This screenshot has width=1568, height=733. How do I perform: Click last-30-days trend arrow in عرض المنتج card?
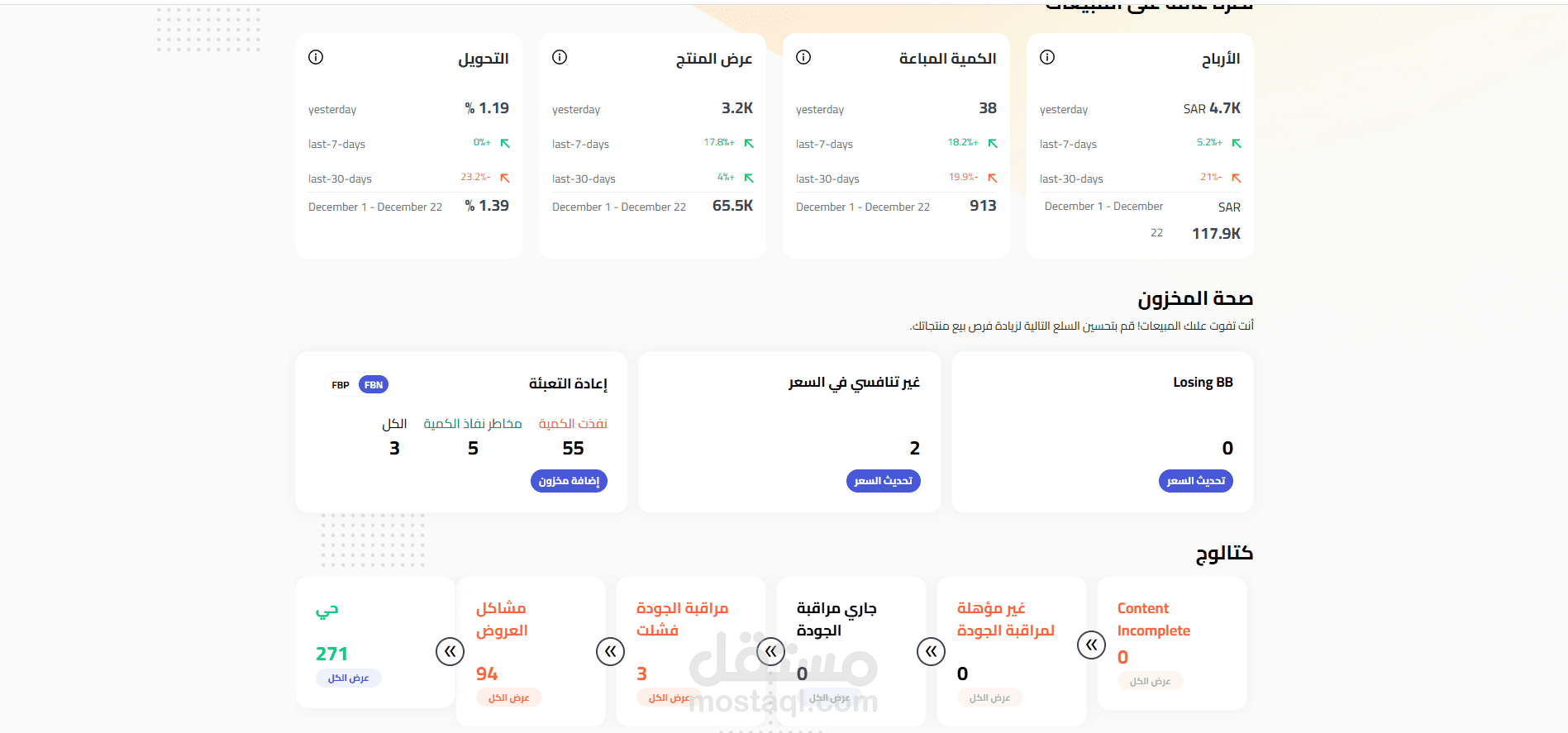749,178
